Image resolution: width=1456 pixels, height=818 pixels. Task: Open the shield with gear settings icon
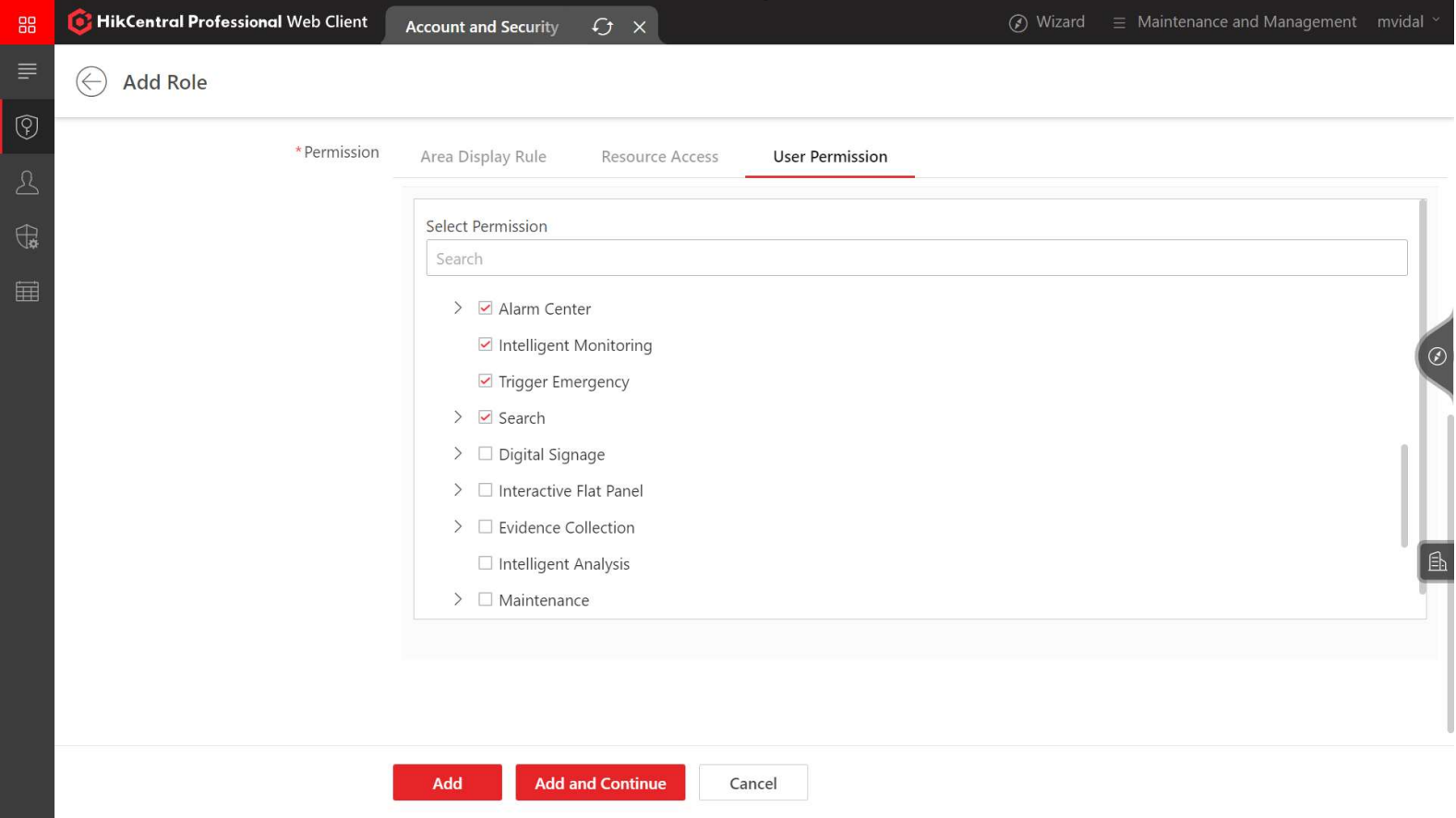(x=27, y=236)
